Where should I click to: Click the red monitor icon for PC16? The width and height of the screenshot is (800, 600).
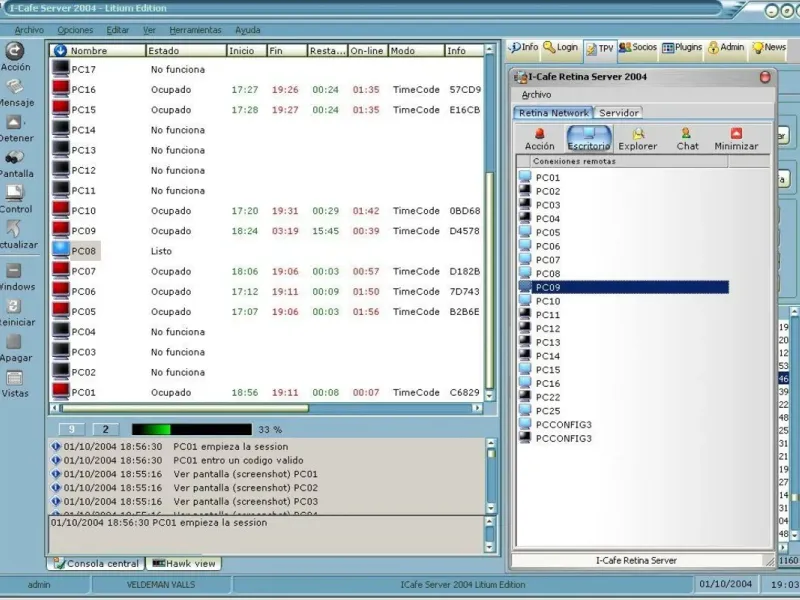point(61,88)
